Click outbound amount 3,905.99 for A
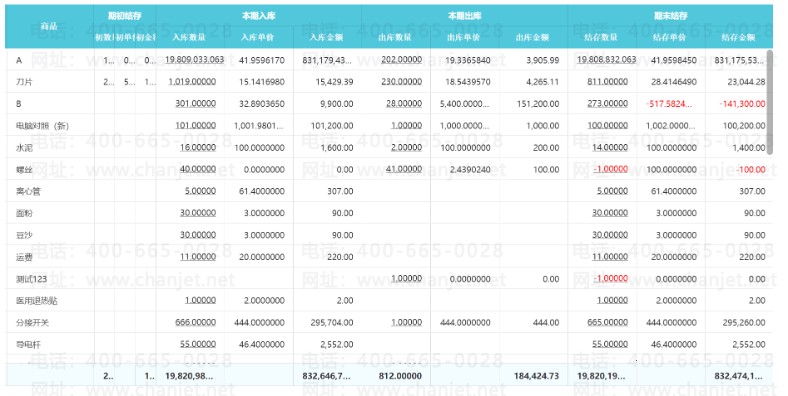This screenshot has width=788, height=396. (x=543, y=60)
